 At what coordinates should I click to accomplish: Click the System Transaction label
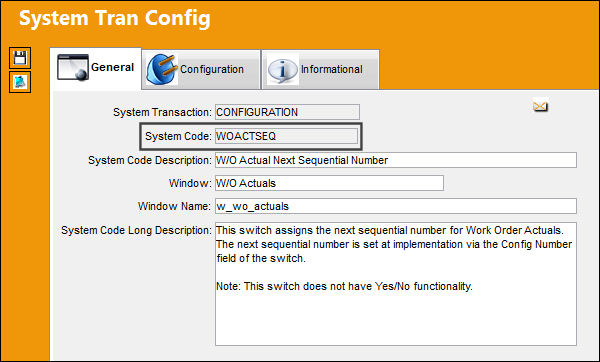(162, 113)
